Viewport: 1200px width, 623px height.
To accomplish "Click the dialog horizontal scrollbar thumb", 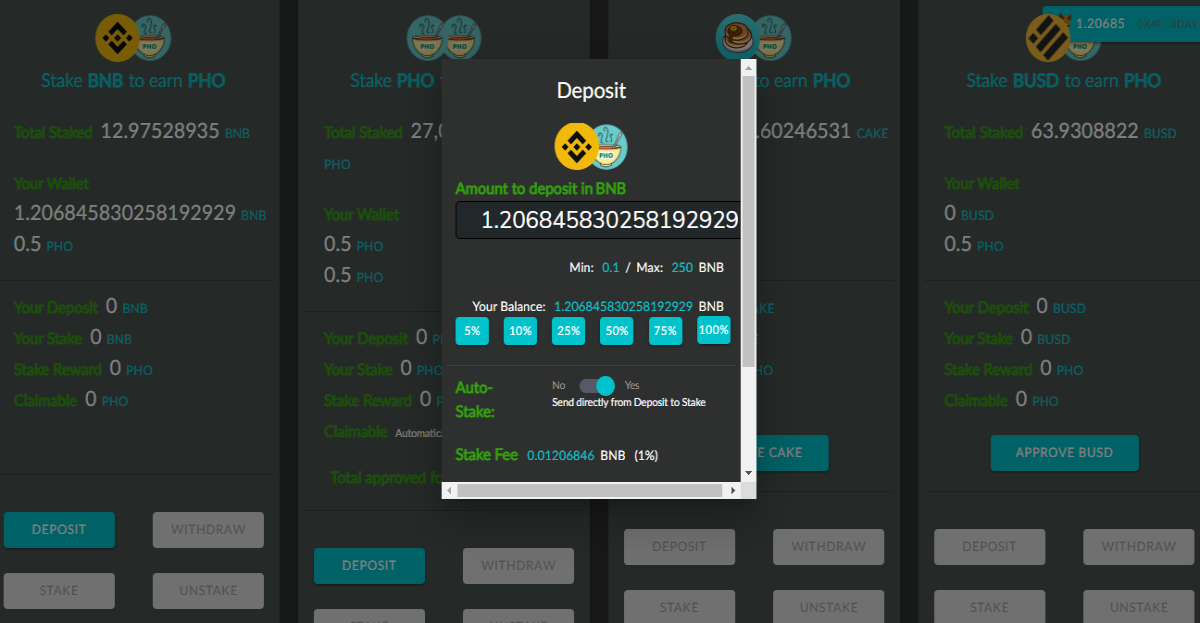I will coord(590,490).
